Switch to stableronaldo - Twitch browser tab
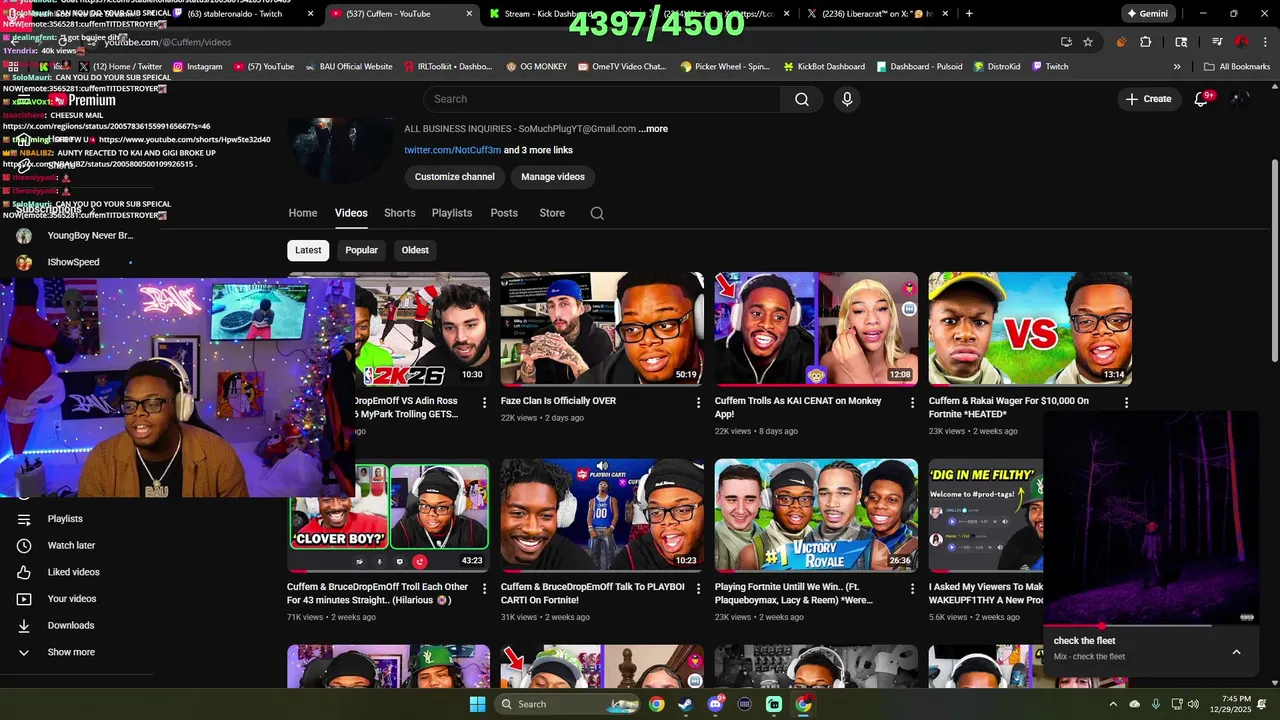1280x720 pixels. click(x=240, y=14)
